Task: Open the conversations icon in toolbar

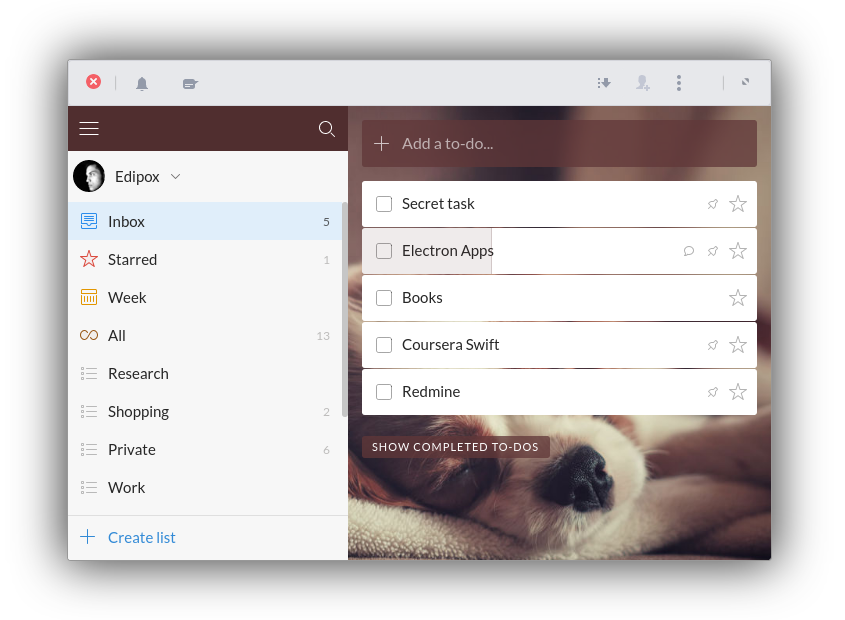Action: 190,84
